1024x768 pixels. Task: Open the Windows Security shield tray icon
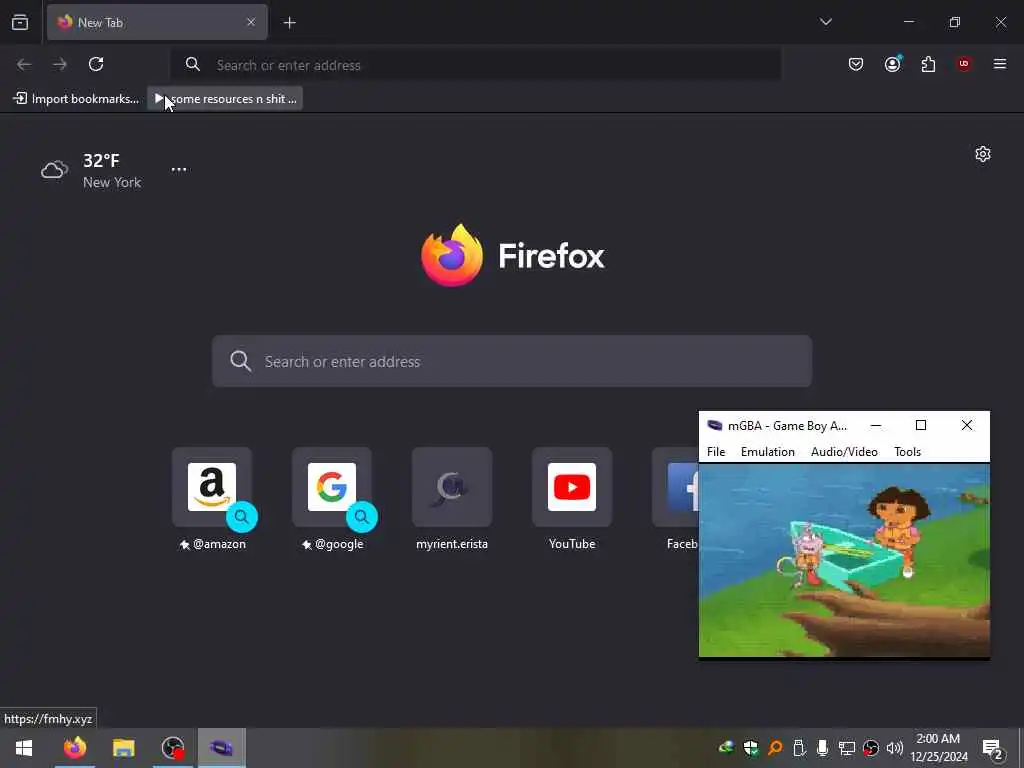tap(750, 748)
